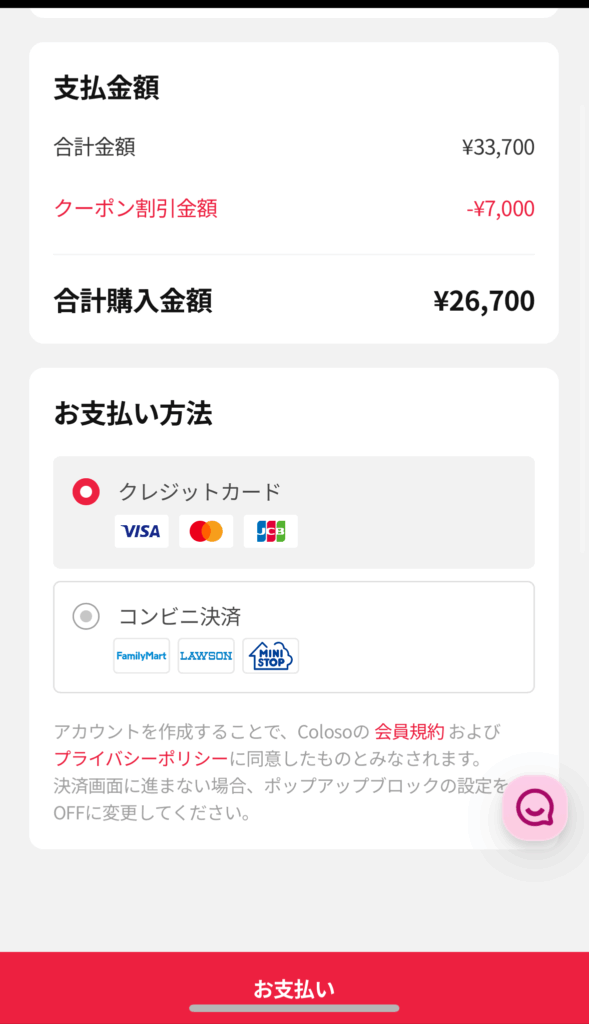
Task: Click the MINI STOP logo
Action: coord(271,656)
